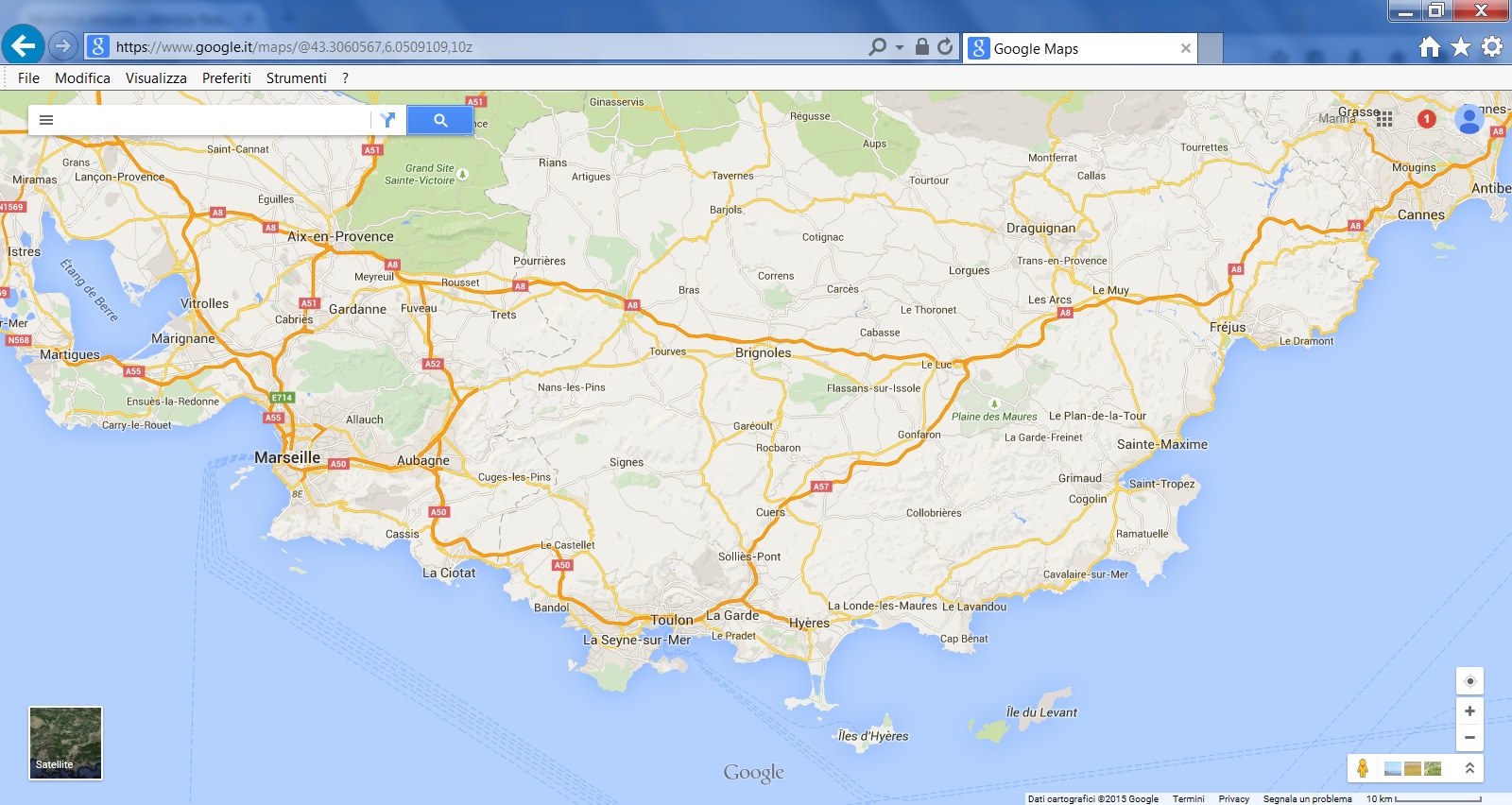Open the Strumenti menu
Screen dimensions: 1512x805
pyautogui.click(x=296, y=78)
